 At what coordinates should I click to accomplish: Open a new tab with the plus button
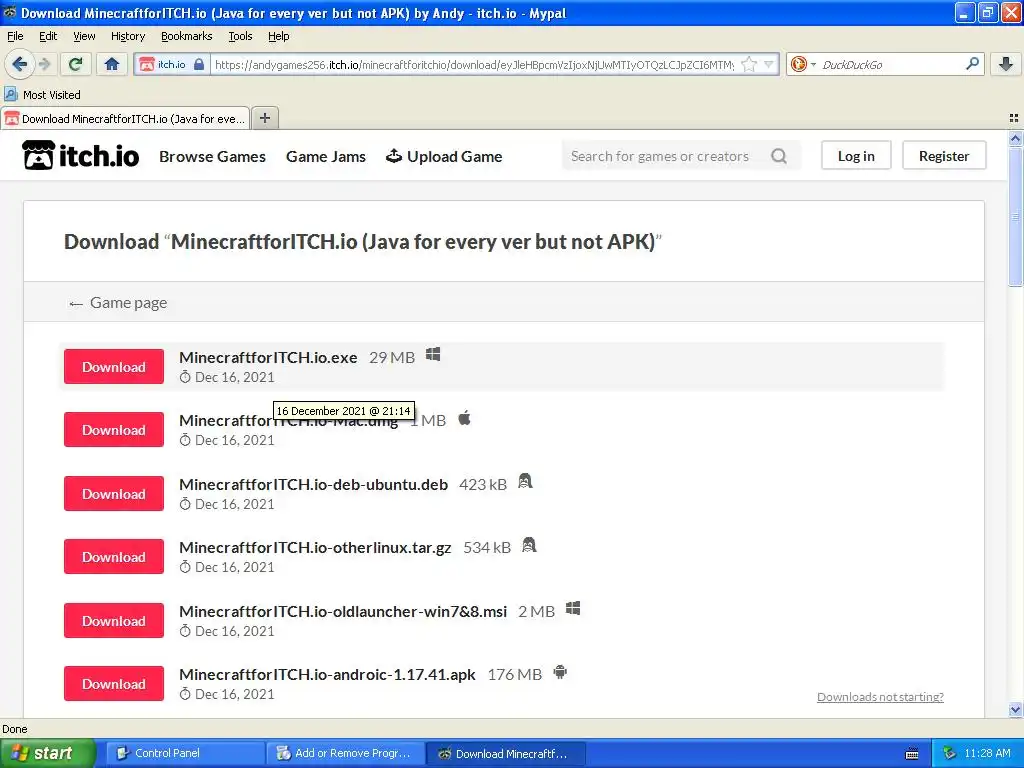point(264,118)
